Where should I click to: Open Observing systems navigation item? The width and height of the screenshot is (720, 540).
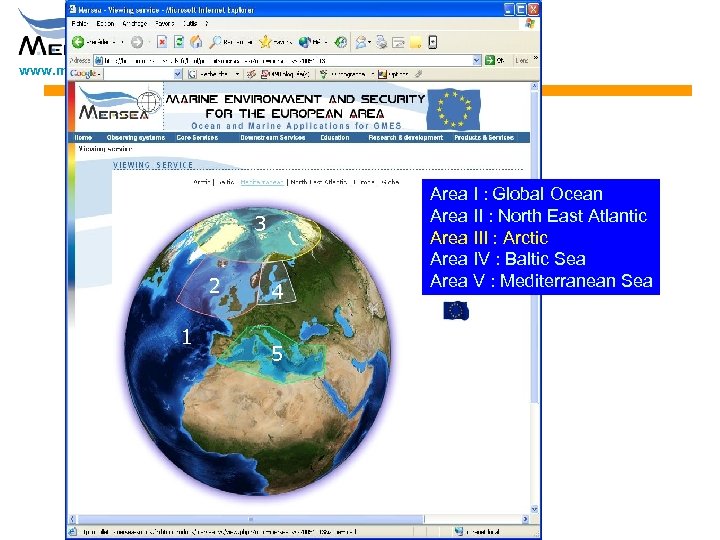[135, 138]
